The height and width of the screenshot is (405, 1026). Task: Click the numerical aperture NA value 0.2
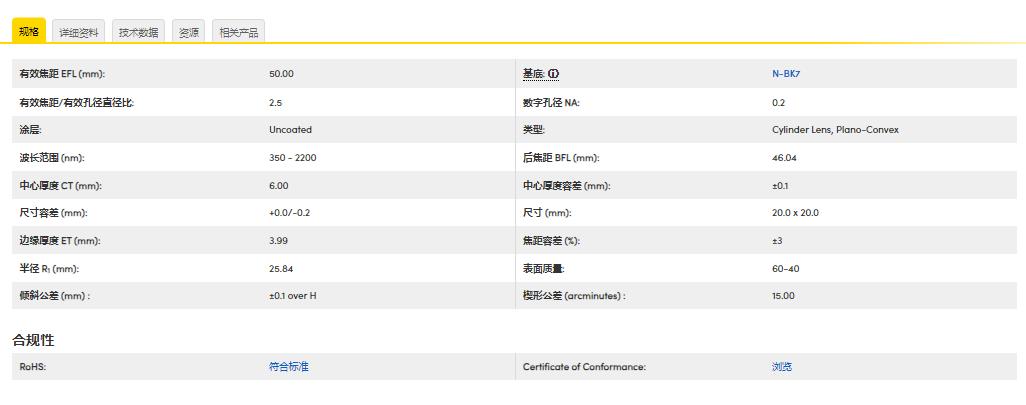[778, 102]
